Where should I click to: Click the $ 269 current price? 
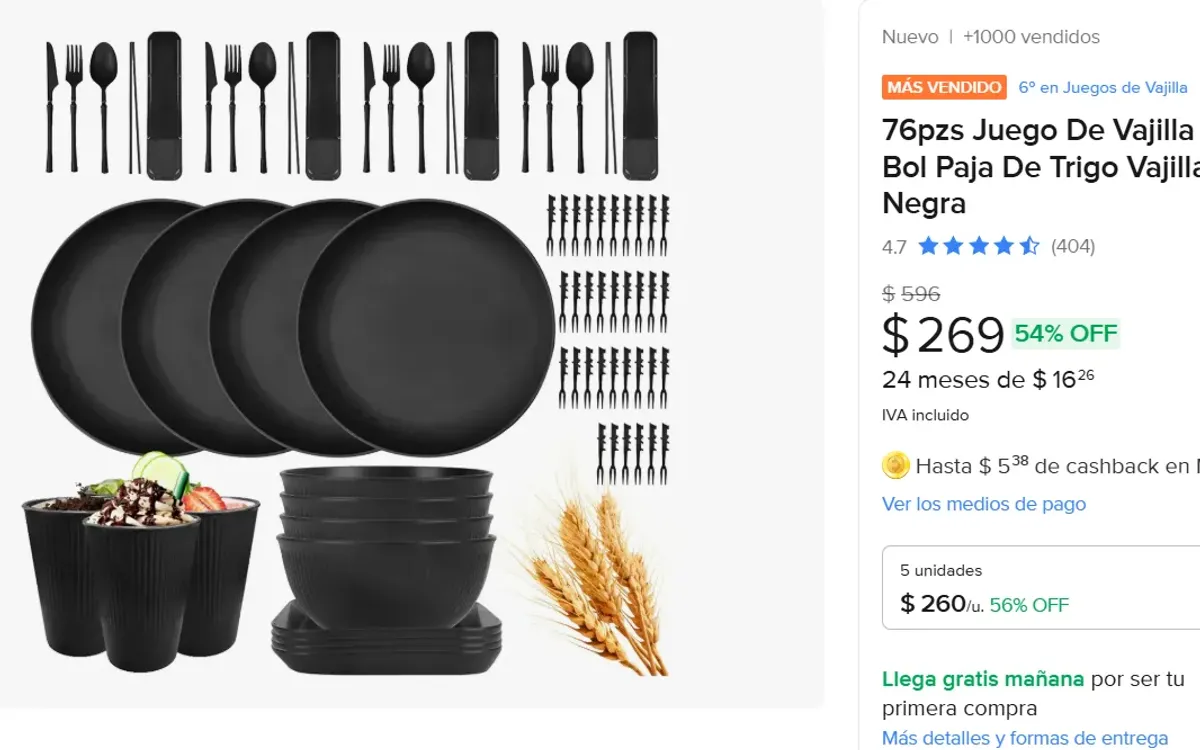(943, 335)
